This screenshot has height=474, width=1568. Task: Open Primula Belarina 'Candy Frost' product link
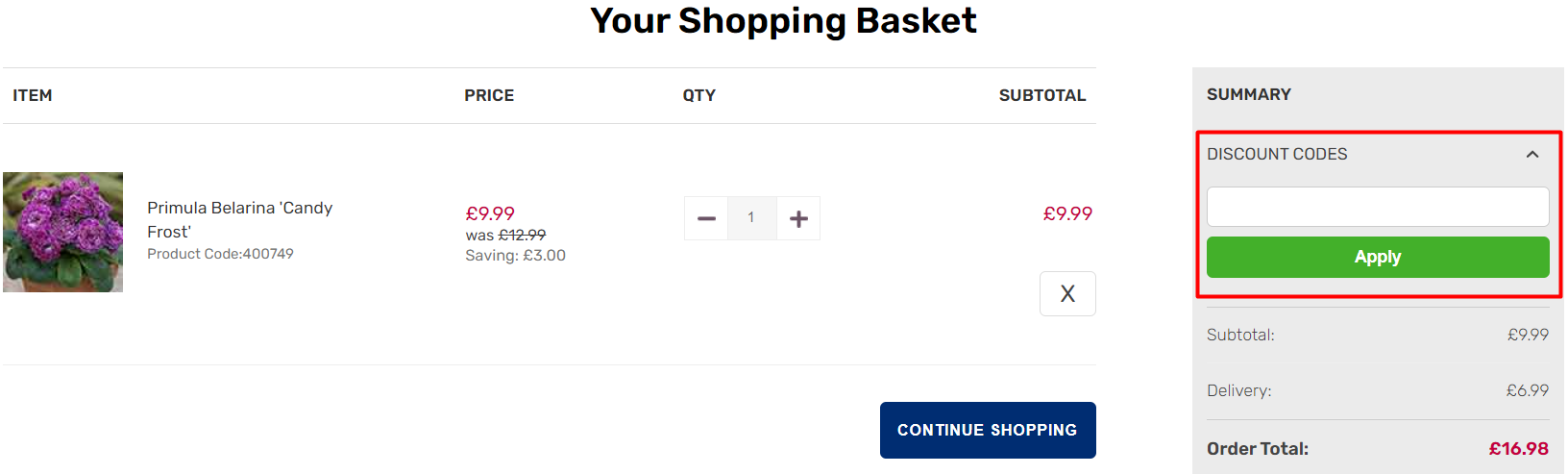(239, 219)
